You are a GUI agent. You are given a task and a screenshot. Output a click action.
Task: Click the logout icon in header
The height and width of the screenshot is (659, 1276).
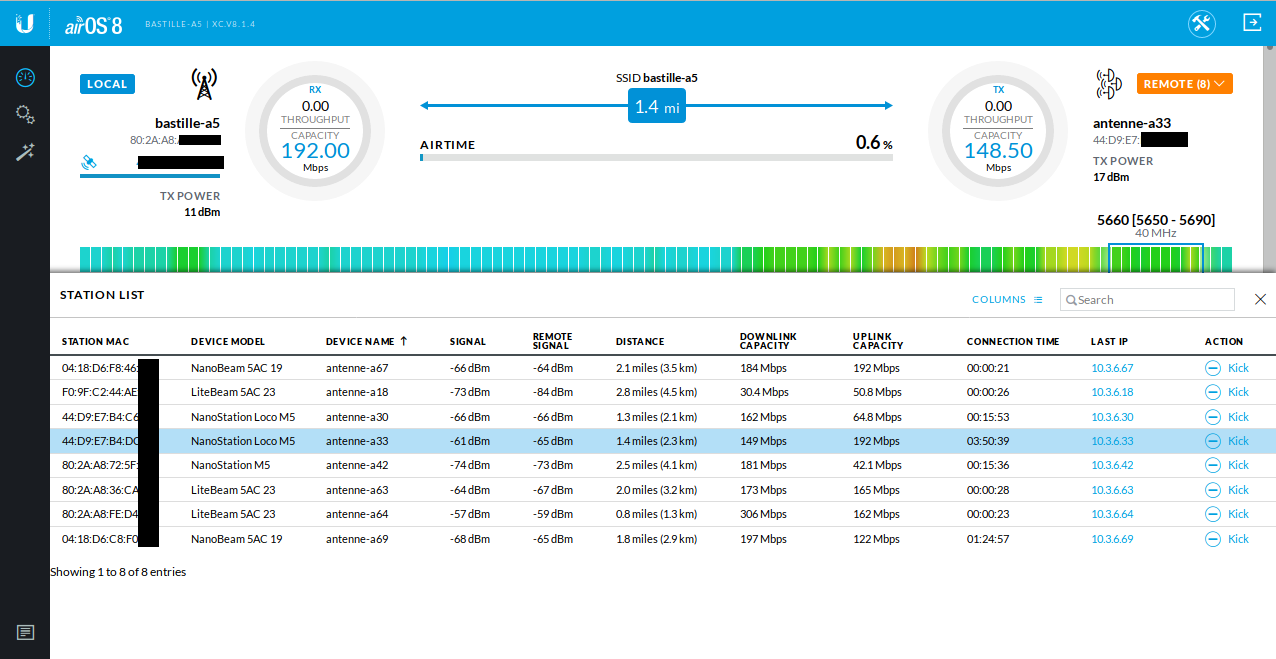click(1251, 23)
